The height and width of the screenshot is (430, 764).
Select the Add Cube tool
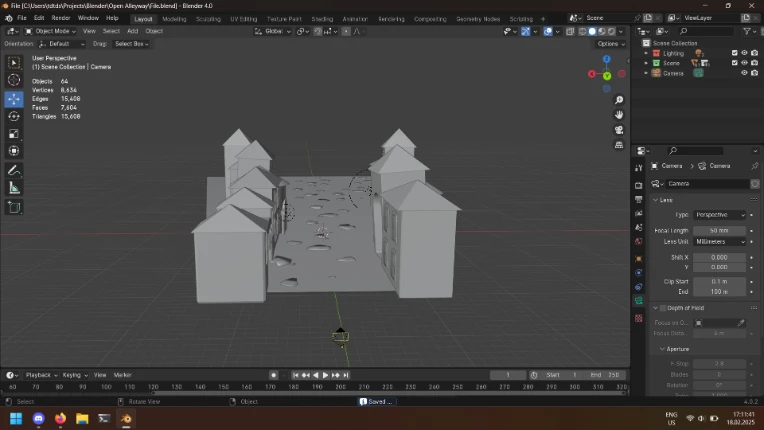pyautogui.click(x=14, y=207)
